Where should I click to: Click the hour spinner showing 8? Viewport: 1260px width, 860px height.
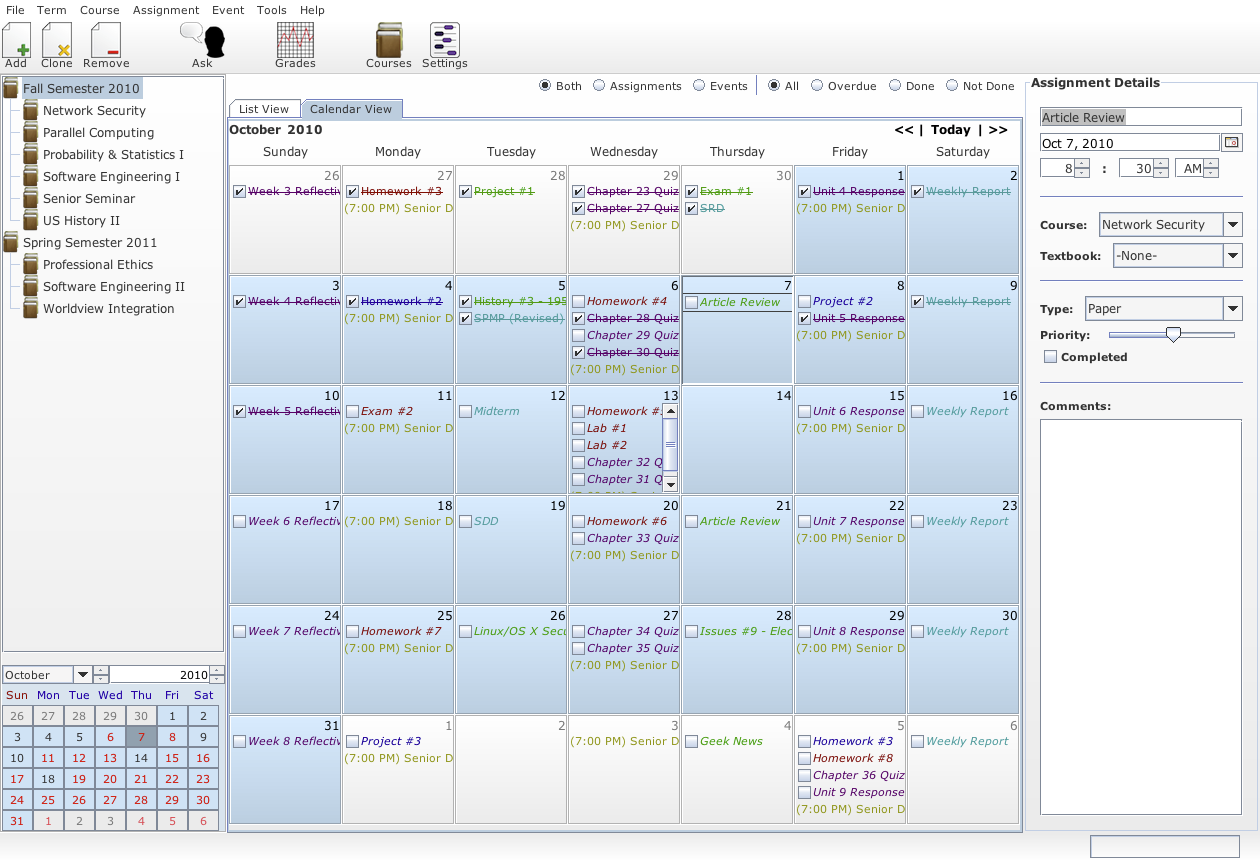[x=1081, y=169]
